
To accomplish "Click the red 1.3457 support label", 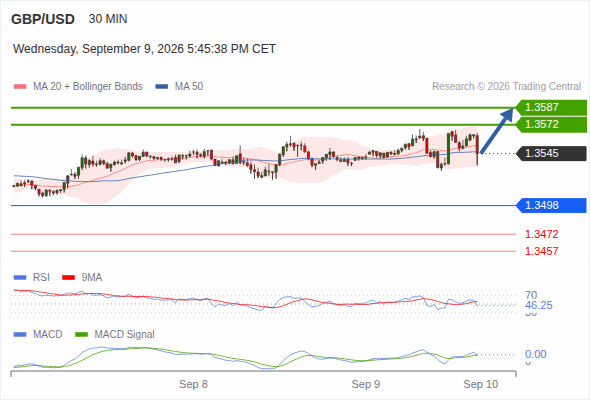I will pyautogui.click(x=541, y=251).
